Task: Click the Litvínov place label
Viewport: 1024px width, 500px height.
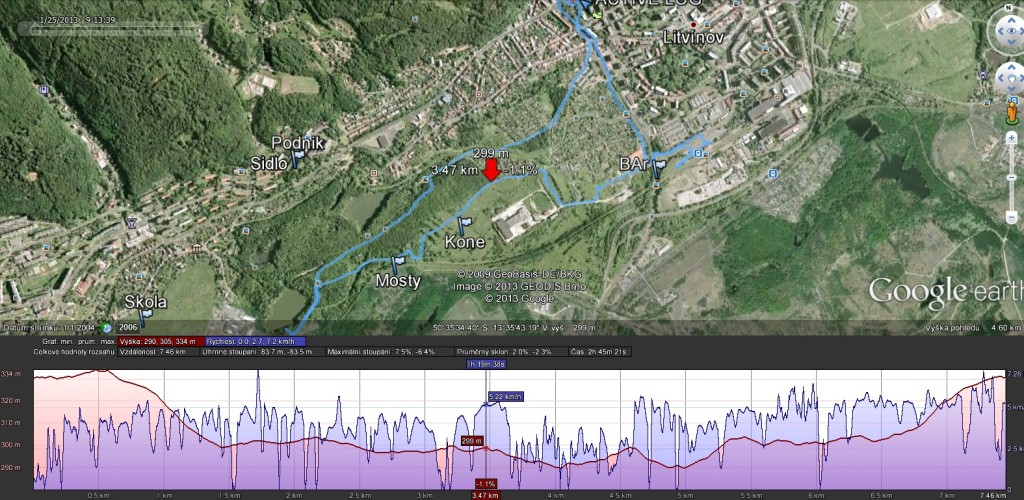Action: (694, 37)
